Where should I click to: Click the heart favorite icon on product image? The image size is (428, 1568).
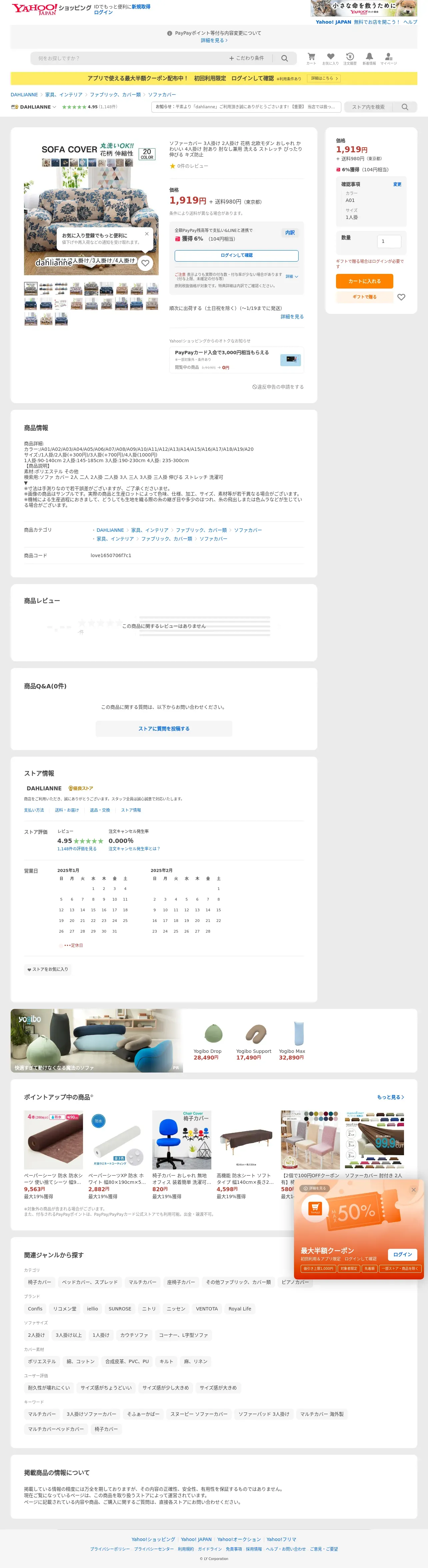point(145,263)
